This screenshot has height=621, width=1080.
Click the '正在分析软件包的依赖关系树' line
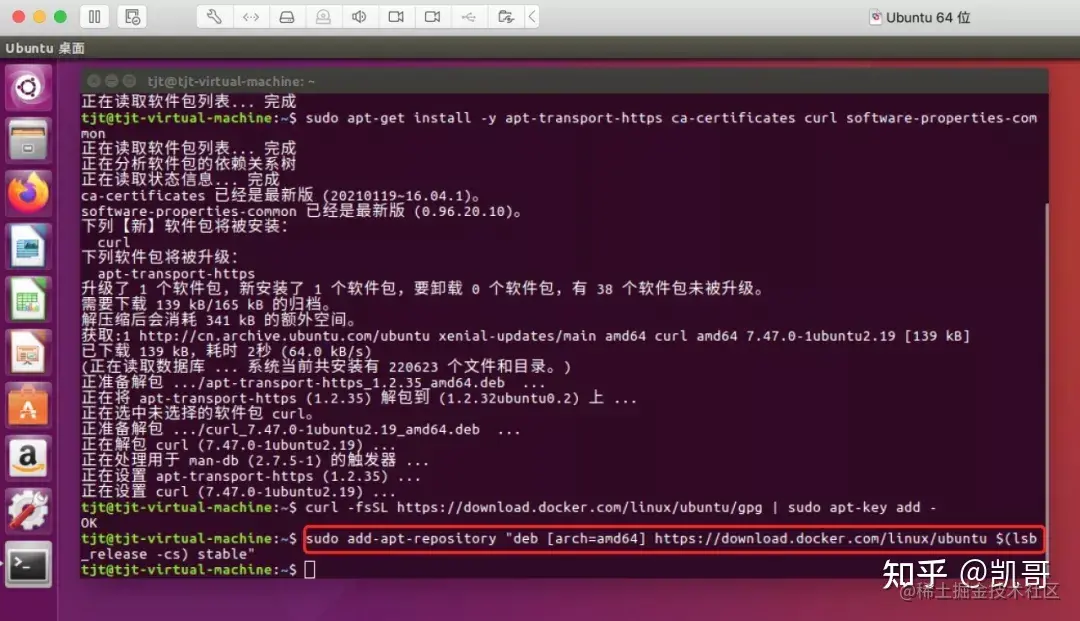click(x=189, y=164)
